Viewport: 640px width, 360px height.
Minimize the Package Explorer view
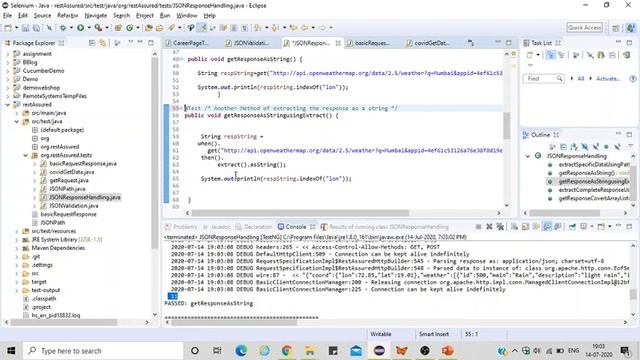[140, 42]
